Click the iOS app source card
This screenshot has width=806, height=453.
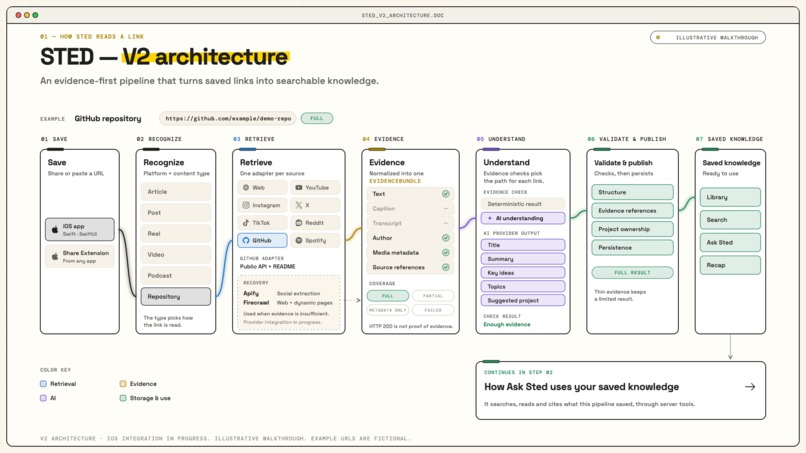80,229
